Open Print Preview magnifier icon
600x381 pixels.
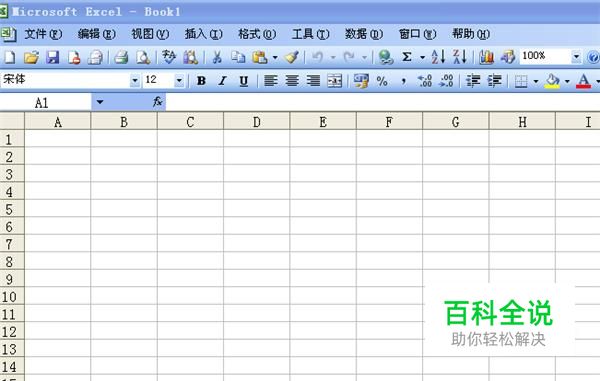(143, 57)
